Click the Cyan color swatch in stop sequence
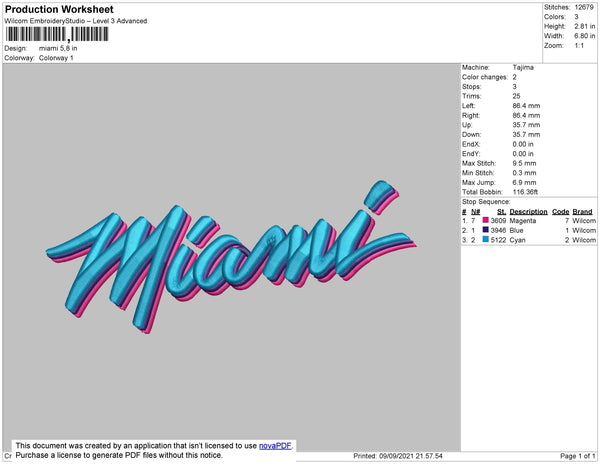Image resolution: width=600 pixels, height=464 pixels. point(486,239)
